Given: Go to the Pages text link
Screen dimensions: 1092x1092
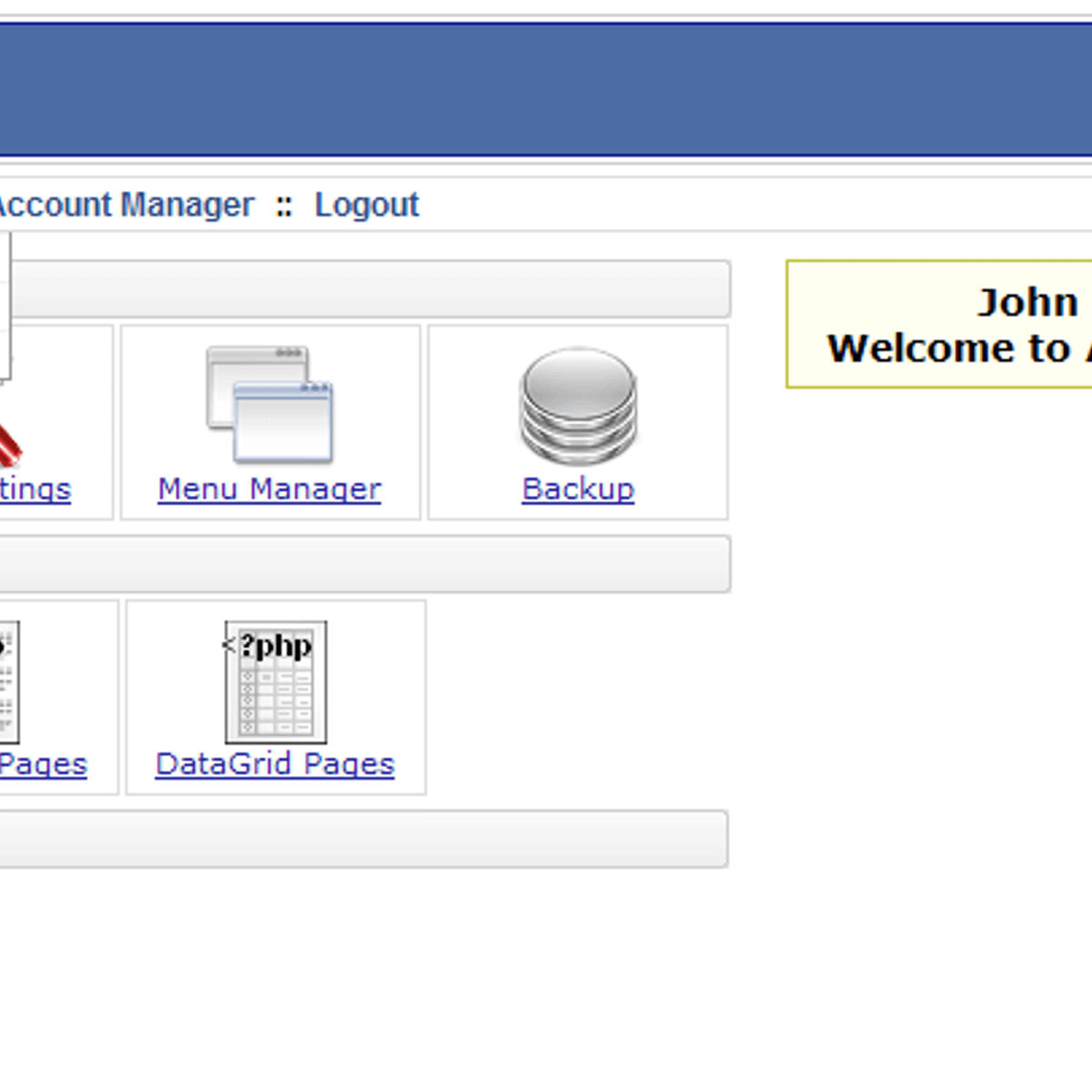Looking at the screenshot, I should (x=43, y=764).
